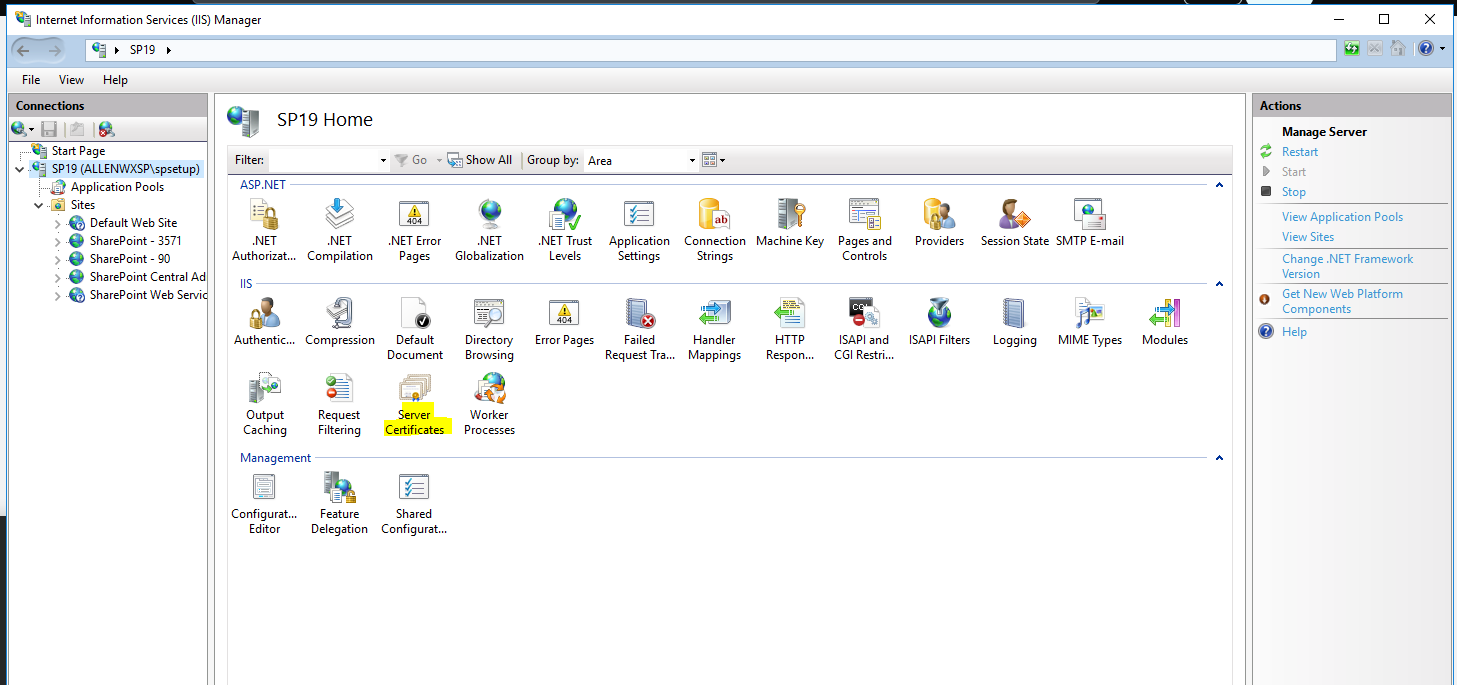Collapse the Sites tree node
Screen dimensions: 1457x685
tap(39, 205)
